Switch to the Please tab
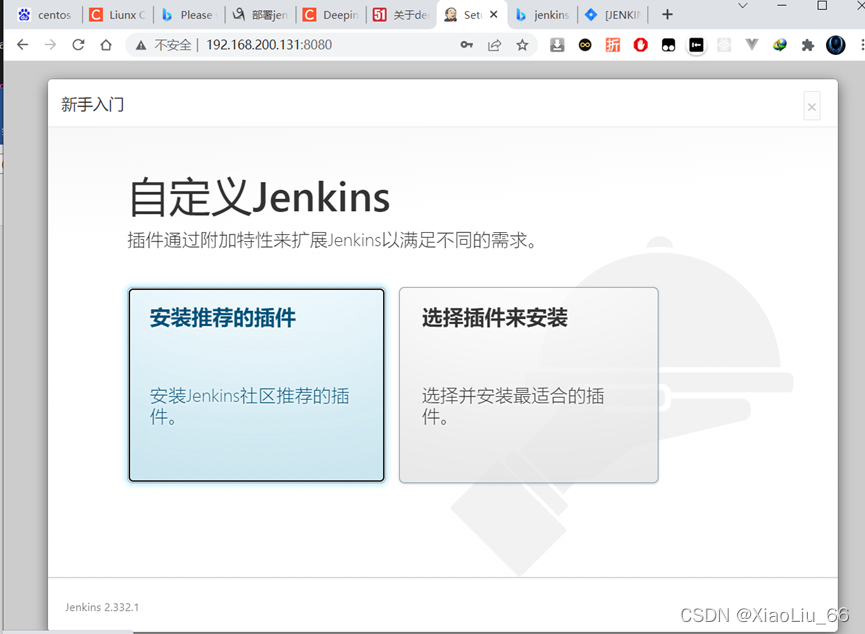865x634 pixels. click(x=189, y=15)
